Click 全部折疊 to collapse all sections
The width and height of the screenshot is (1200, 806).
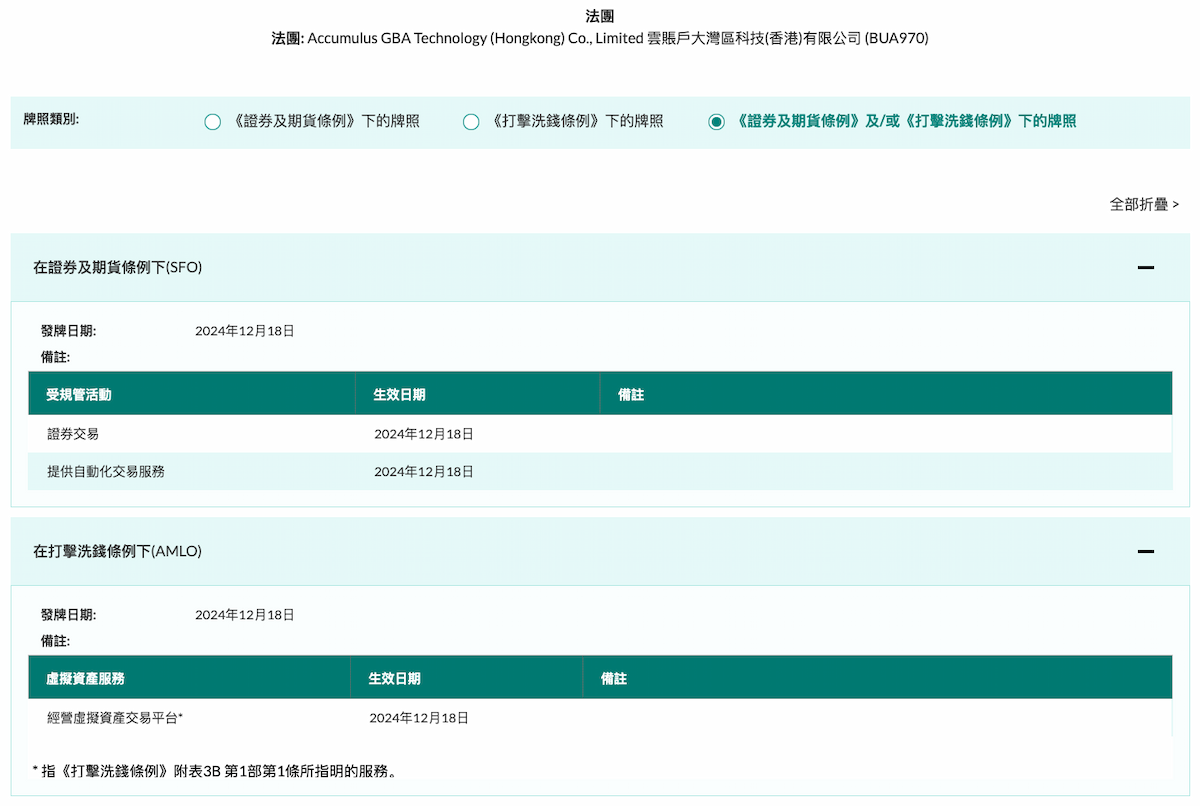coord(1144,204)
